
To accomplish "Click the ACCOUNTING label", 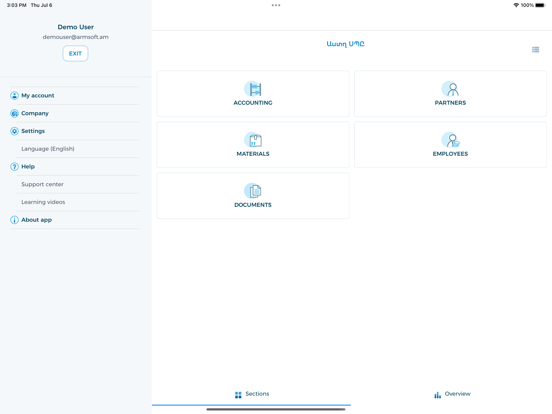I will coord(253,103).
